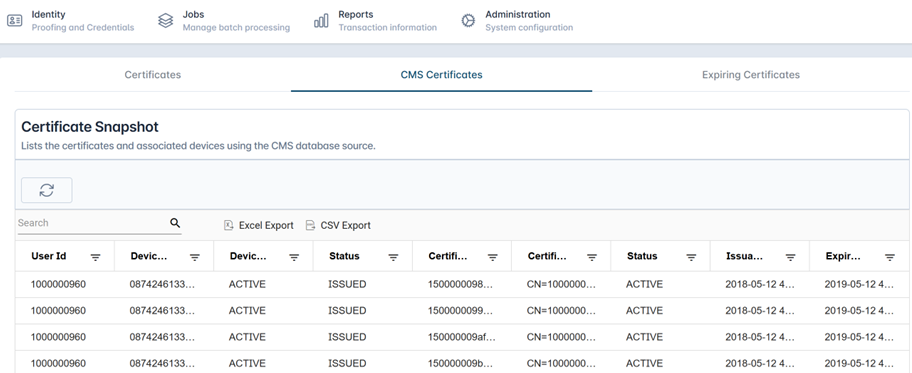Open the Issua... column filter
912x373 pixels.
pyautogui.click(x=790, y=257)
